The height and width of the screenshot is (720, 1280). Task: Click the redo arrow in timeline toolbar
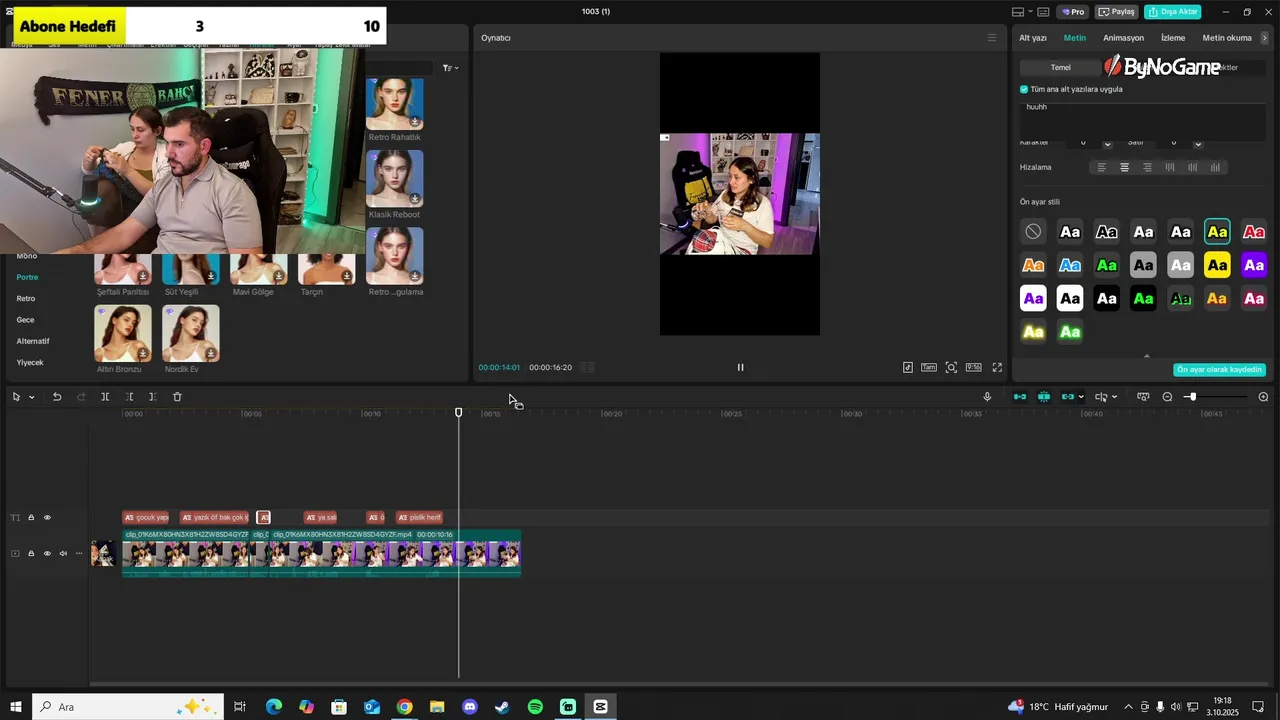coord(81,397)
